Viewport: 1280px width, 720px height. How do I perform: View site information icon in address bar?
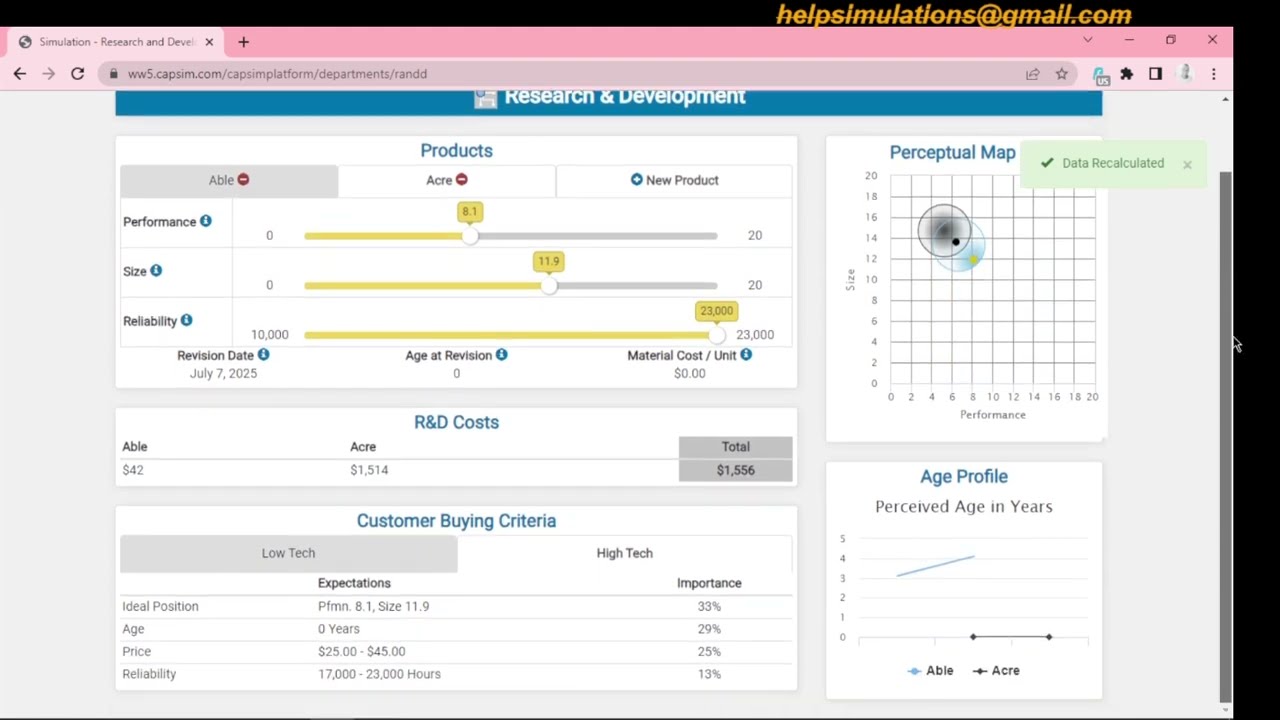point(113,74)
